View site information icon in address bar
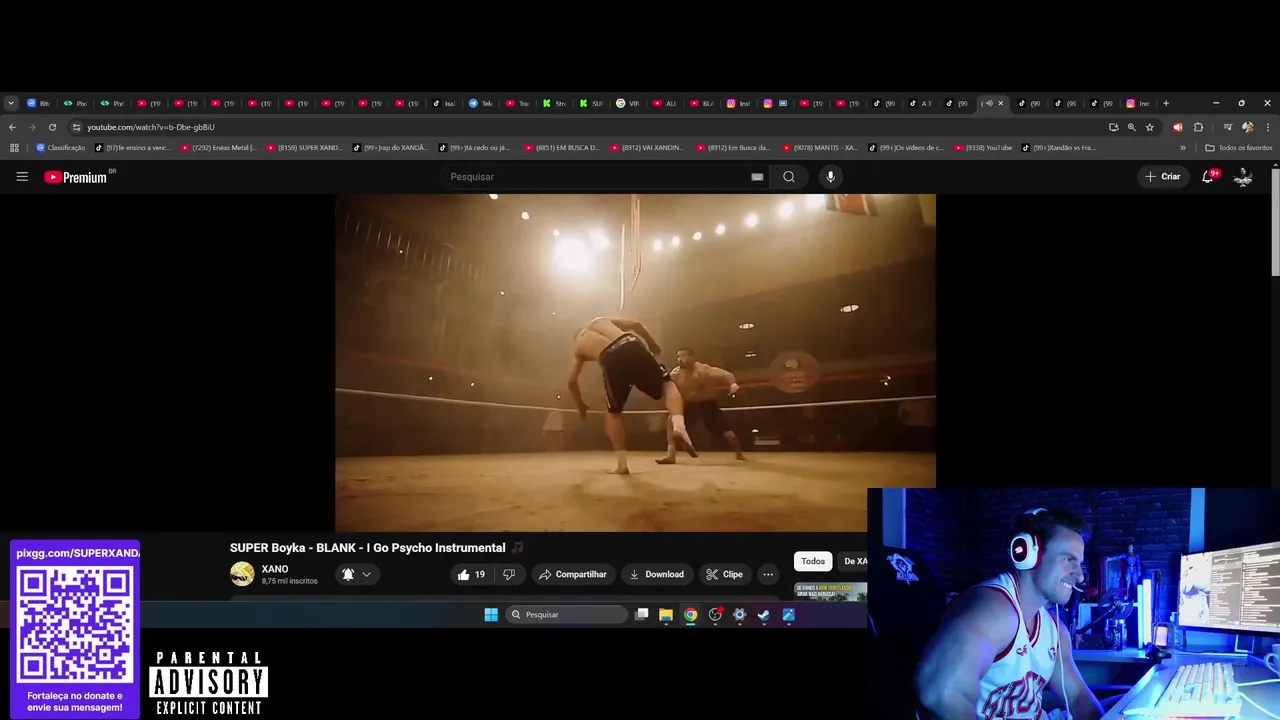The image size is (1280, 720). click(76, 127)
